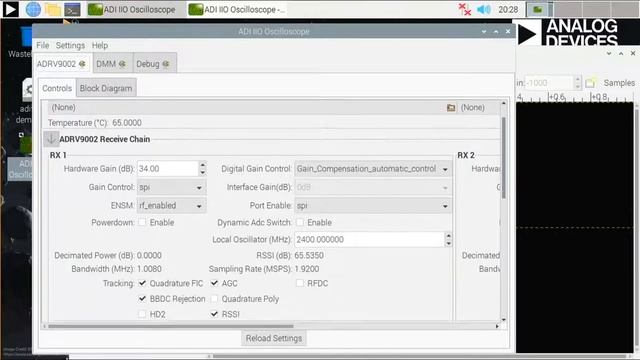Click the RSSI (dB) 65.5350 value

pyautogui.click(x=309, y=256)
